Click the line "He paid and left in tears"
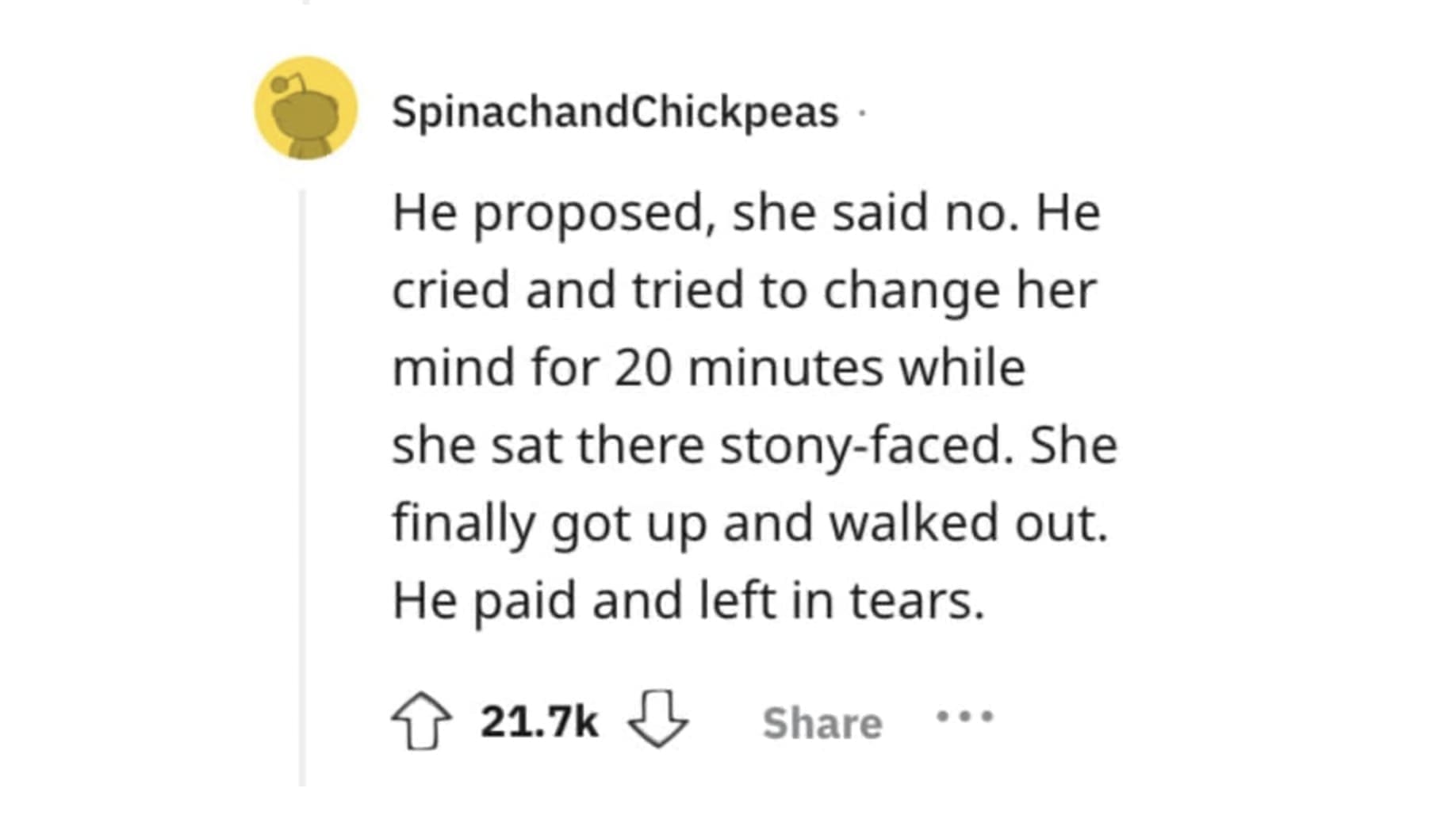 (688, 600)
